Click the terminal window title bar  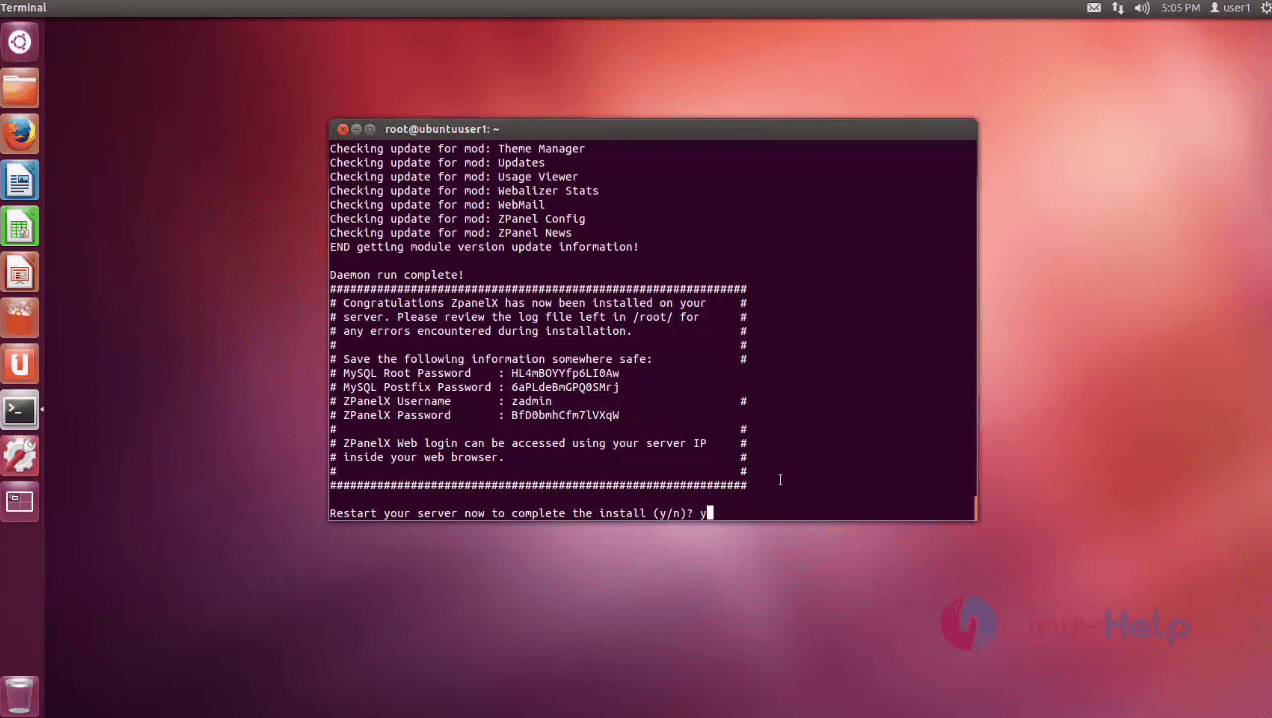[653, 129]
